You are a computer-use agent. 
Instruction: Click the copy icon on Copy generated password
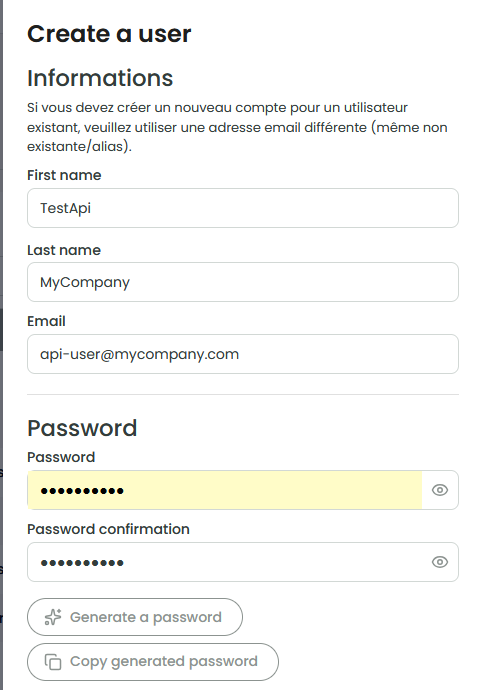(53, 662)
